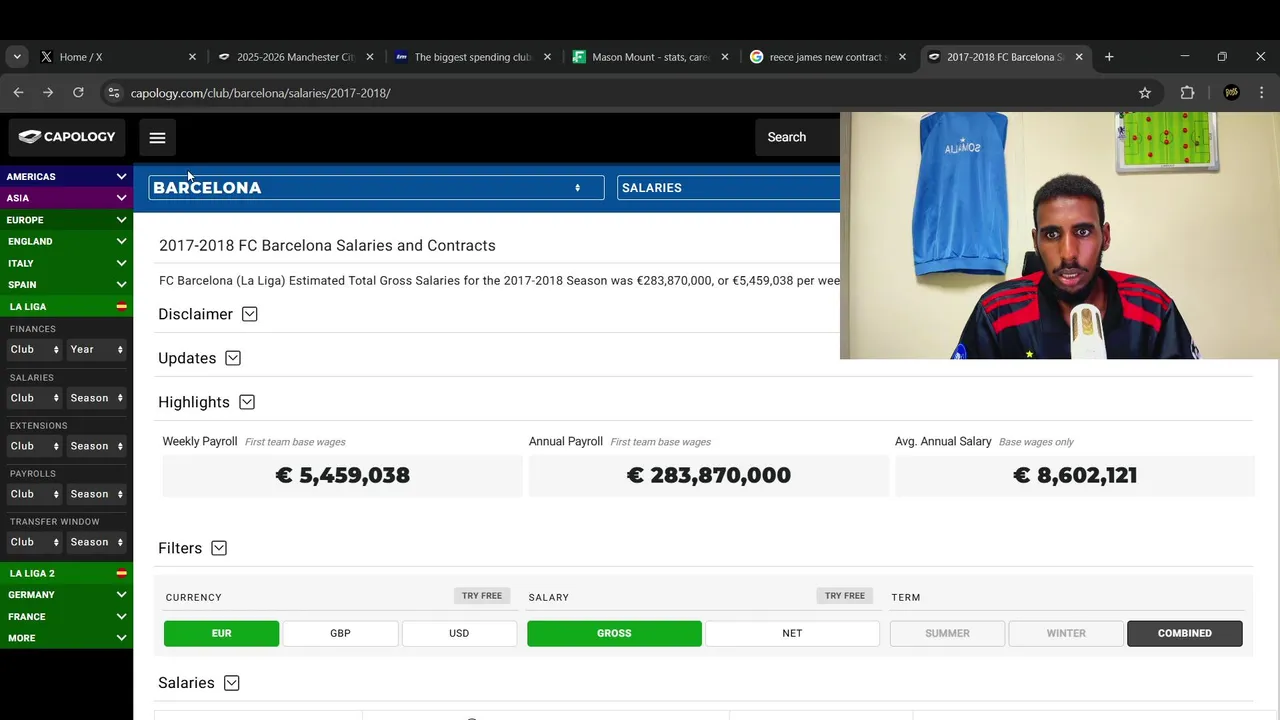Open a new browser tab
This screenshot has height=720, width=1280.
1109,57
